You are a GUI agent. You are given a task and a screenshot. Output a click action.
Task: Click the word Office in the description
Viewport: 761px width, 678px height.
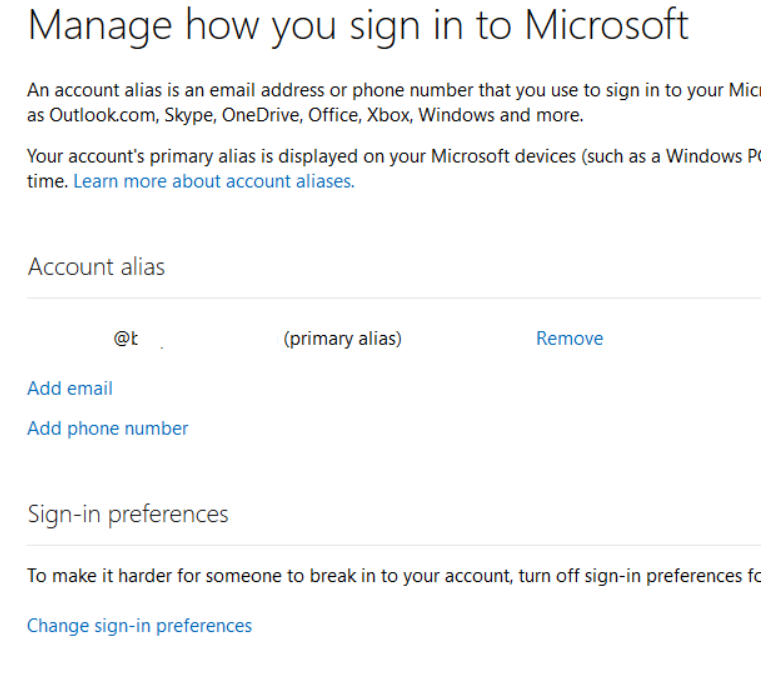[332, 115]
